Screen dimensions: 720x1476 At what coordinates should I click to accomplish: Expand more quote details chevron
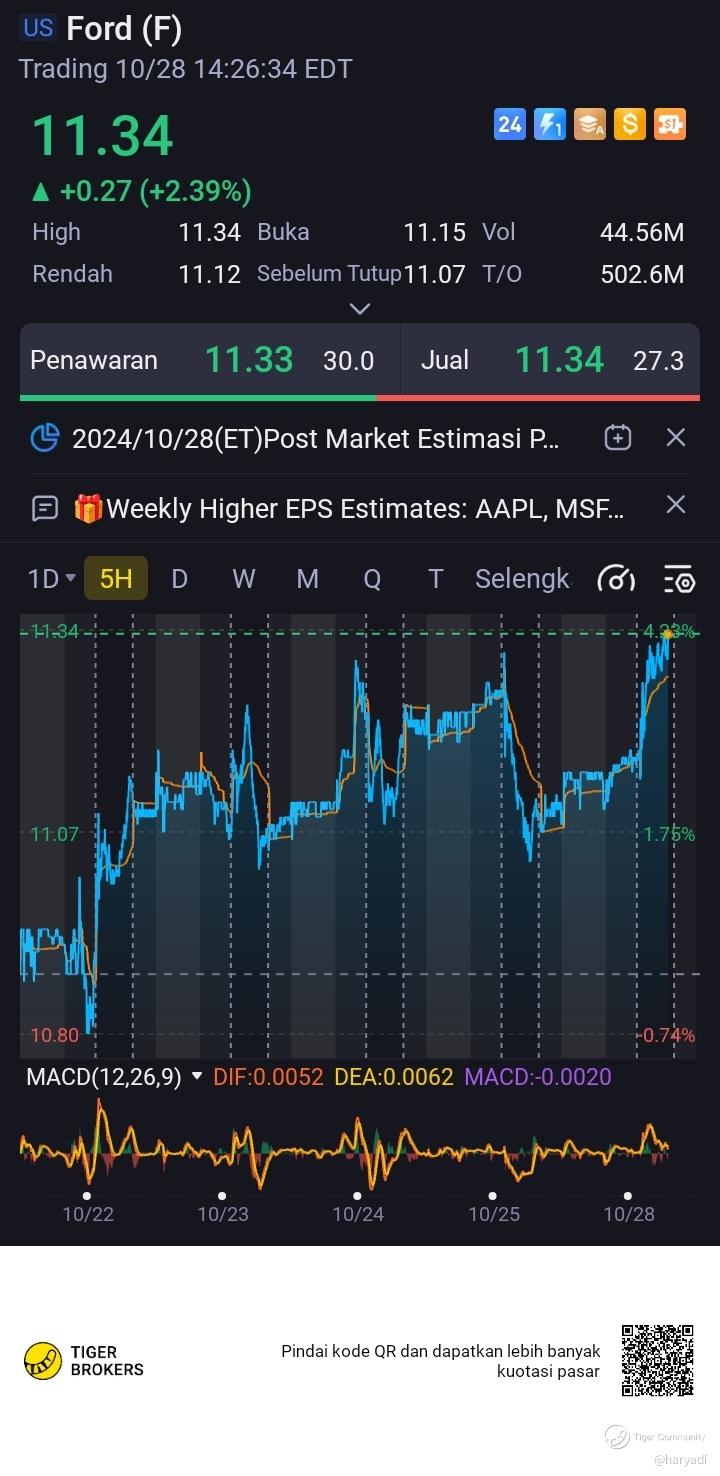click(360, 309)
